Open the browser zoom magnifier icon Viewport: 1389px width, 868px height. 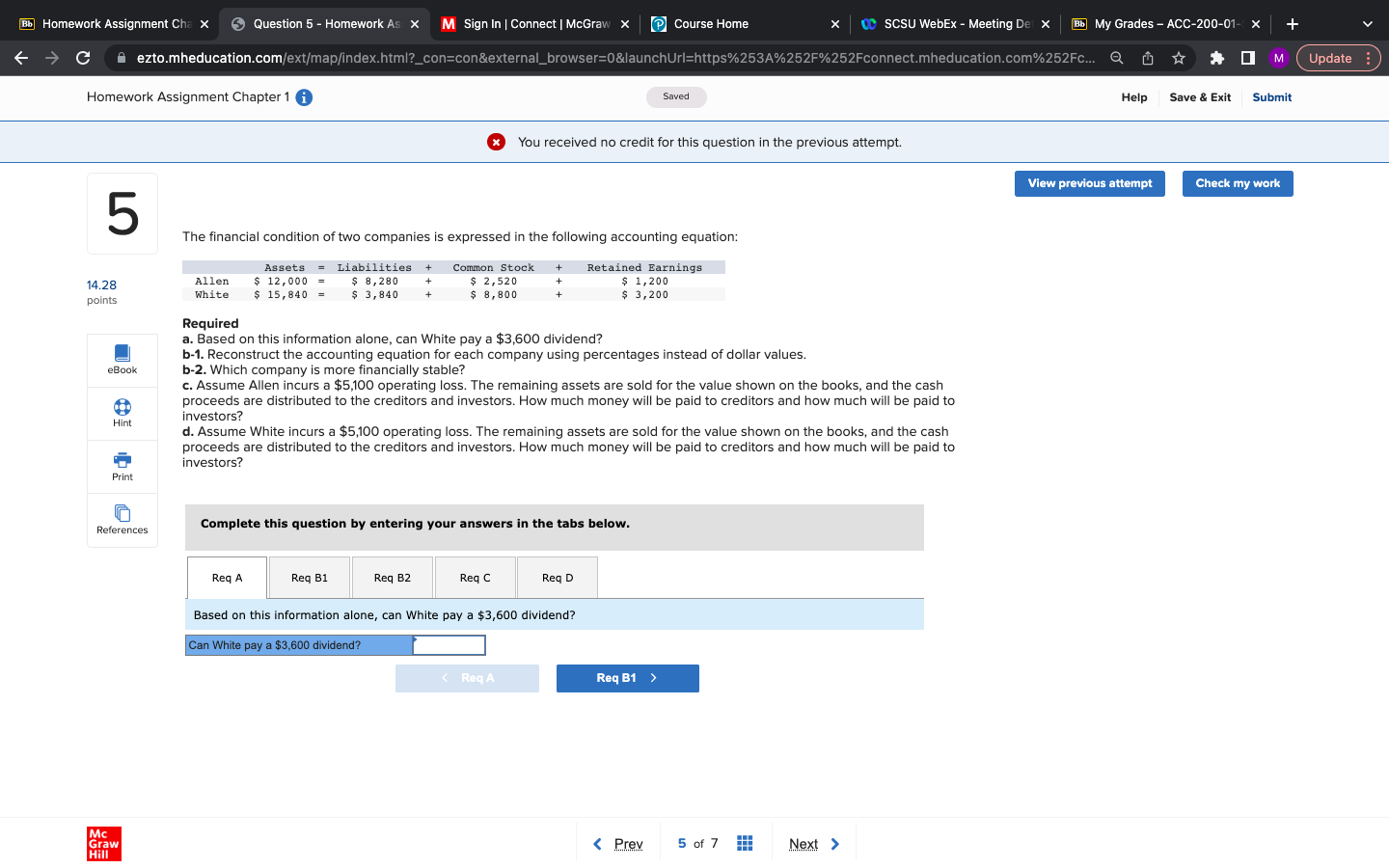click(x=1116, y=58)
